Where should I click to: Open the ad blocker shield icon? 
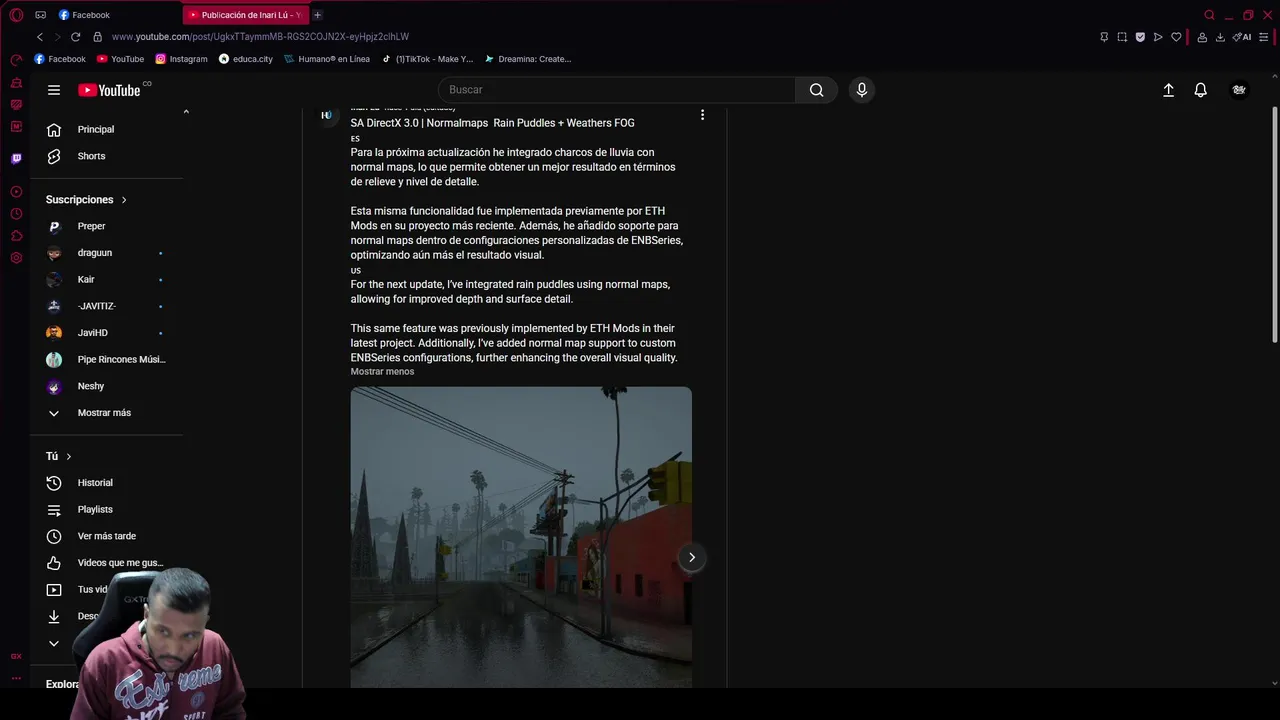coord(1140,37)
